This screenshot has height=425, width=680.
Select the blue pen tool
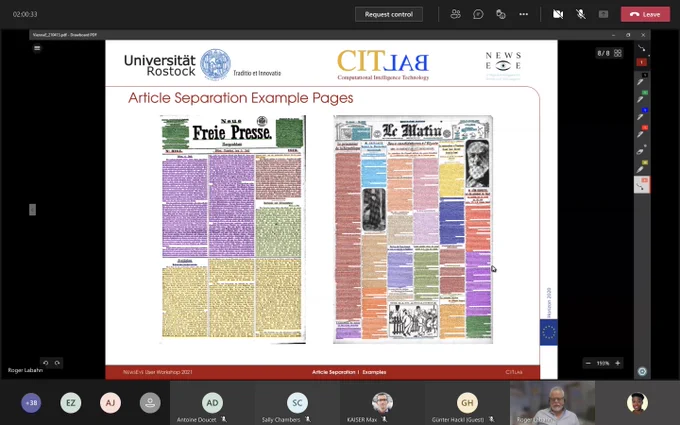click(641, 115)
